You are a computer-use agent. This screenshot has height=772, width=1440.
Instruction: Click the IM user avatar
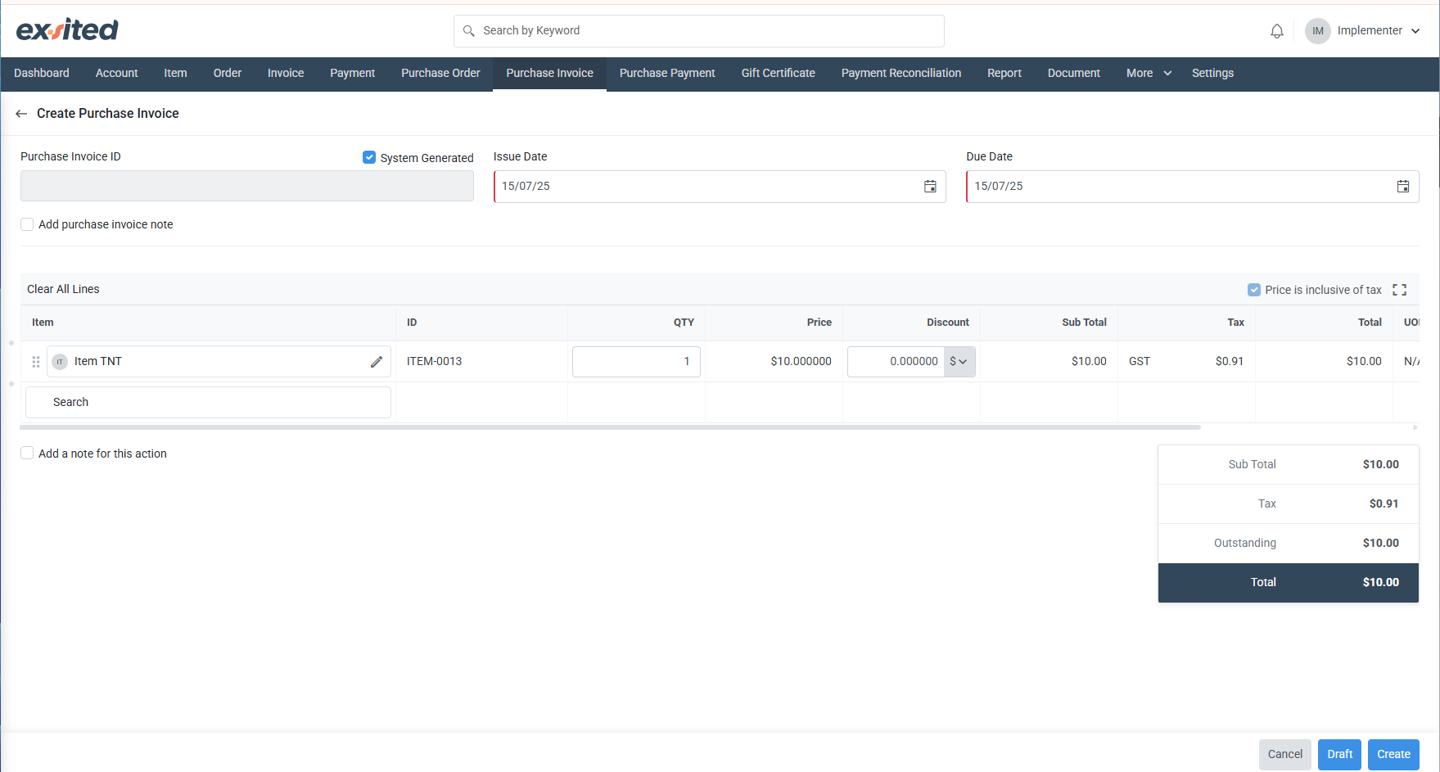[x=1318, y=31]
